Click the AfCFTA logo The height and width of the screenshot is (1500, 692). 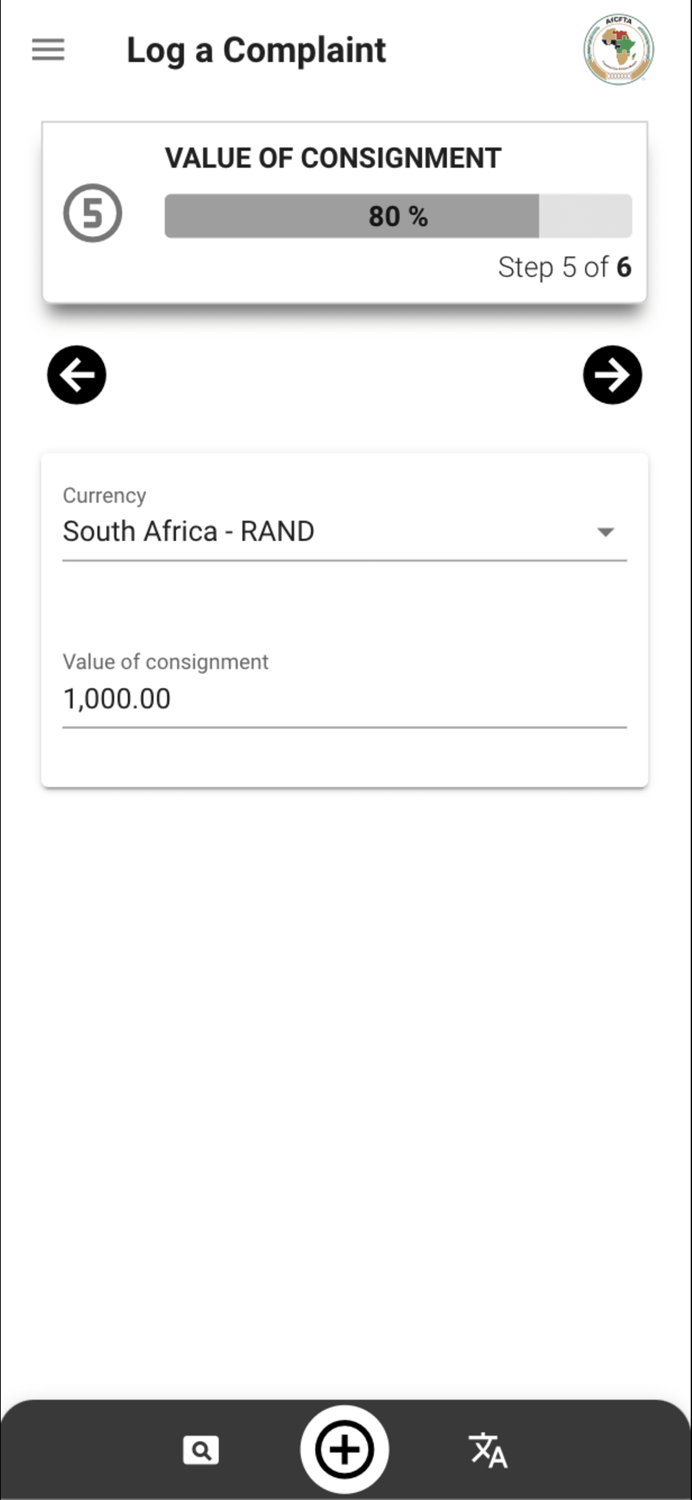tap(617, 49)
